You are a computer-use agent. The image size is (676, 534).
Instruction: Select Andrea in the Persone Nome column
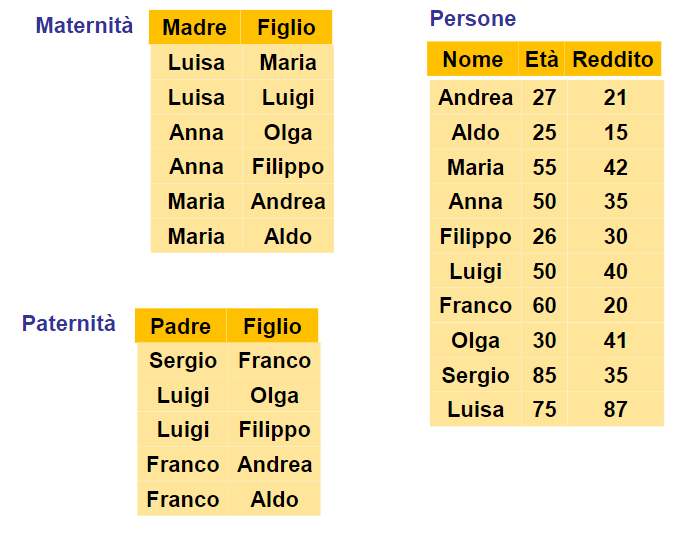tap(475, 98)
